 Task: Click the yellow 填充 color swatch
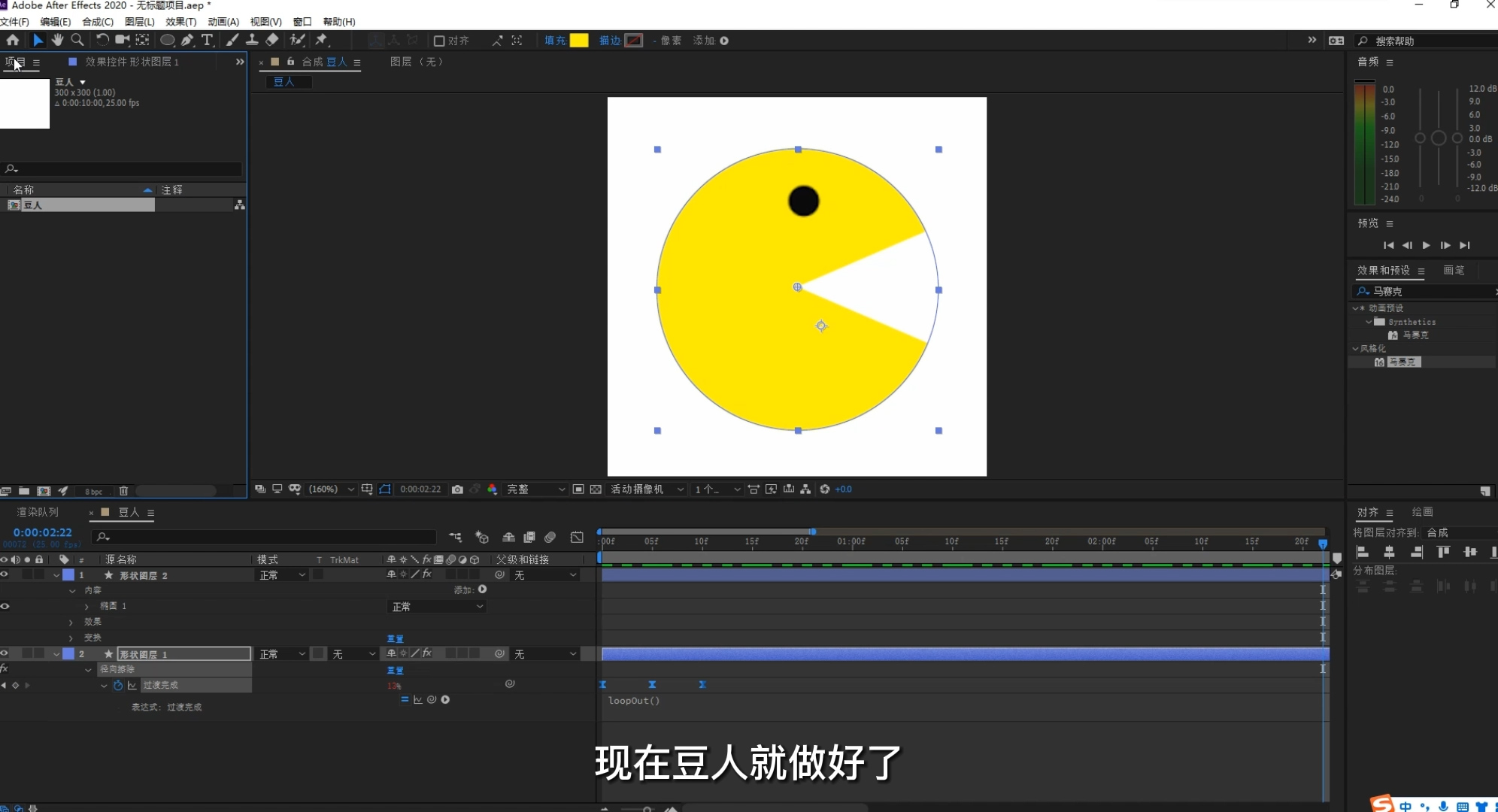coord(579,41)
